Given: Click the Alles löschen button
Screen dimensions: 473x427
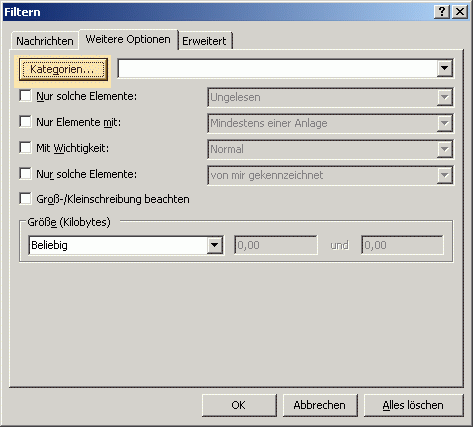Looking at the screenshot, I should click(413, 405).
